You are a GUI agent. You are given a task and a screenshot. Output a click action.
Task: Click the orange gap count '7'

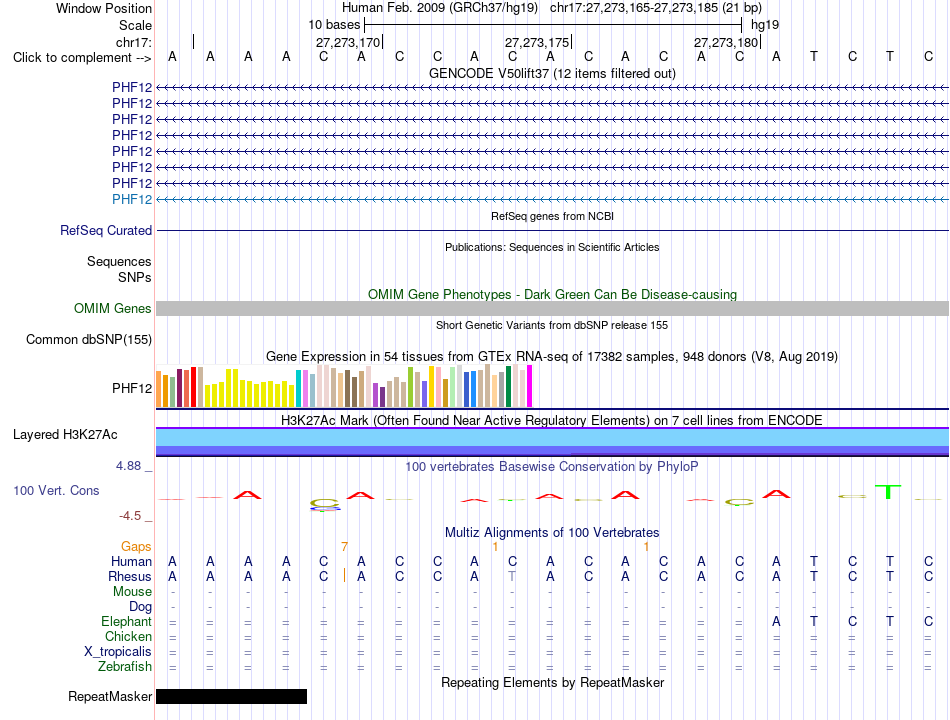coord(344,547)
